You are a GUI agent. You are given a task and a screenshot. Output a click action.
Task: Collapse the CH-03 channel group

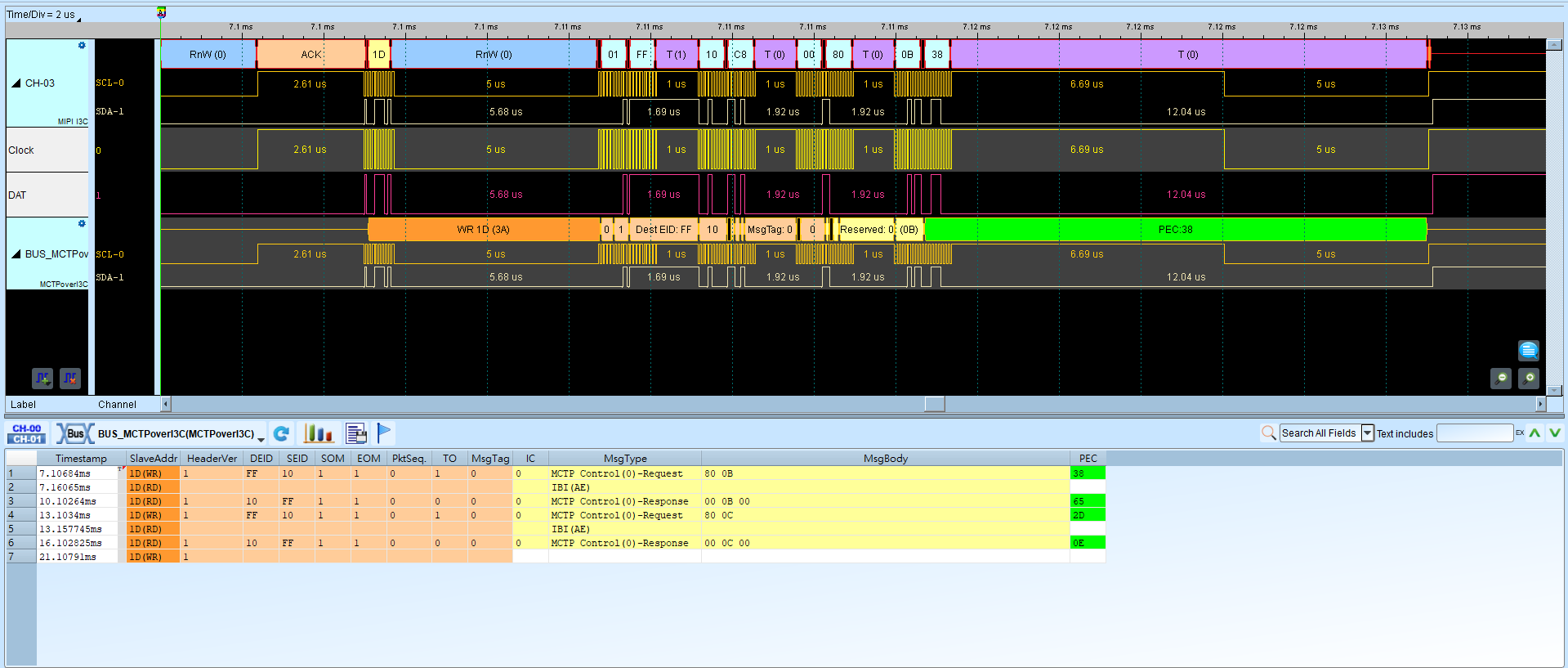(16, 83)
